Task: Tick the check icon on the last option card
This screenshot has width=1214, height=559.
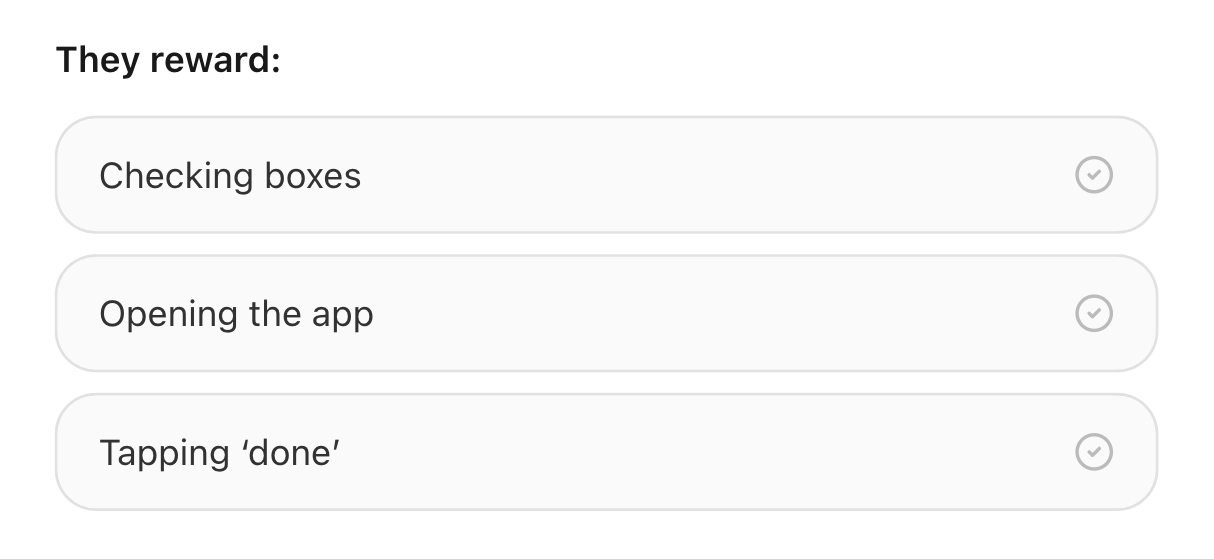Action: [1093, 451]
